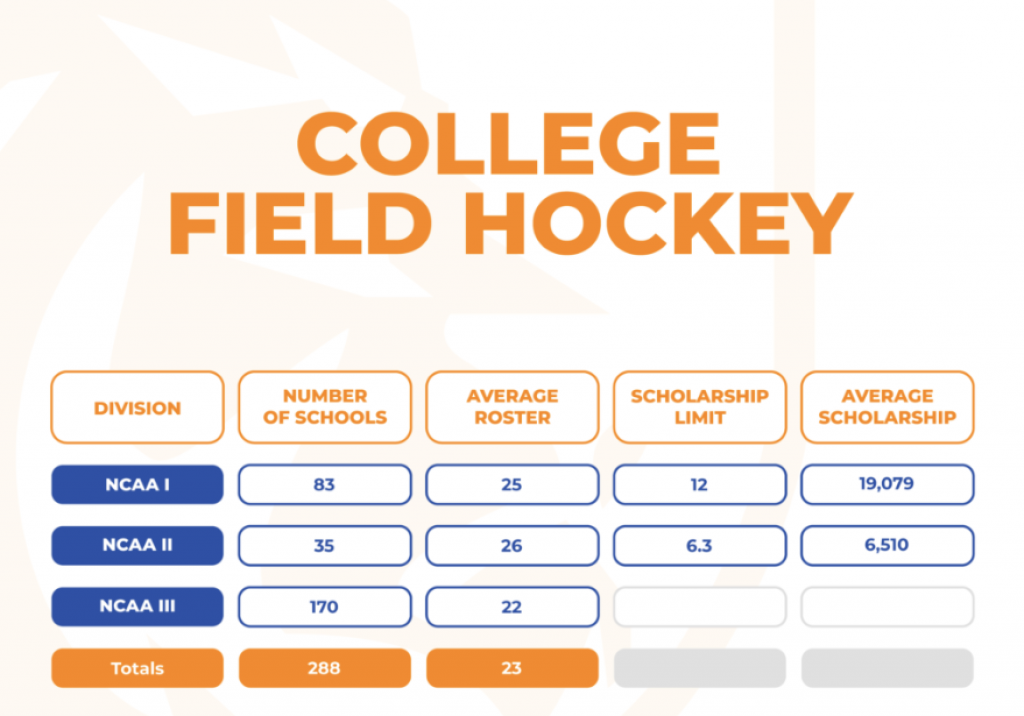Select NCAA I average roster 25
This screenshot has height=716, width=1024.
(x=512, y=485)
